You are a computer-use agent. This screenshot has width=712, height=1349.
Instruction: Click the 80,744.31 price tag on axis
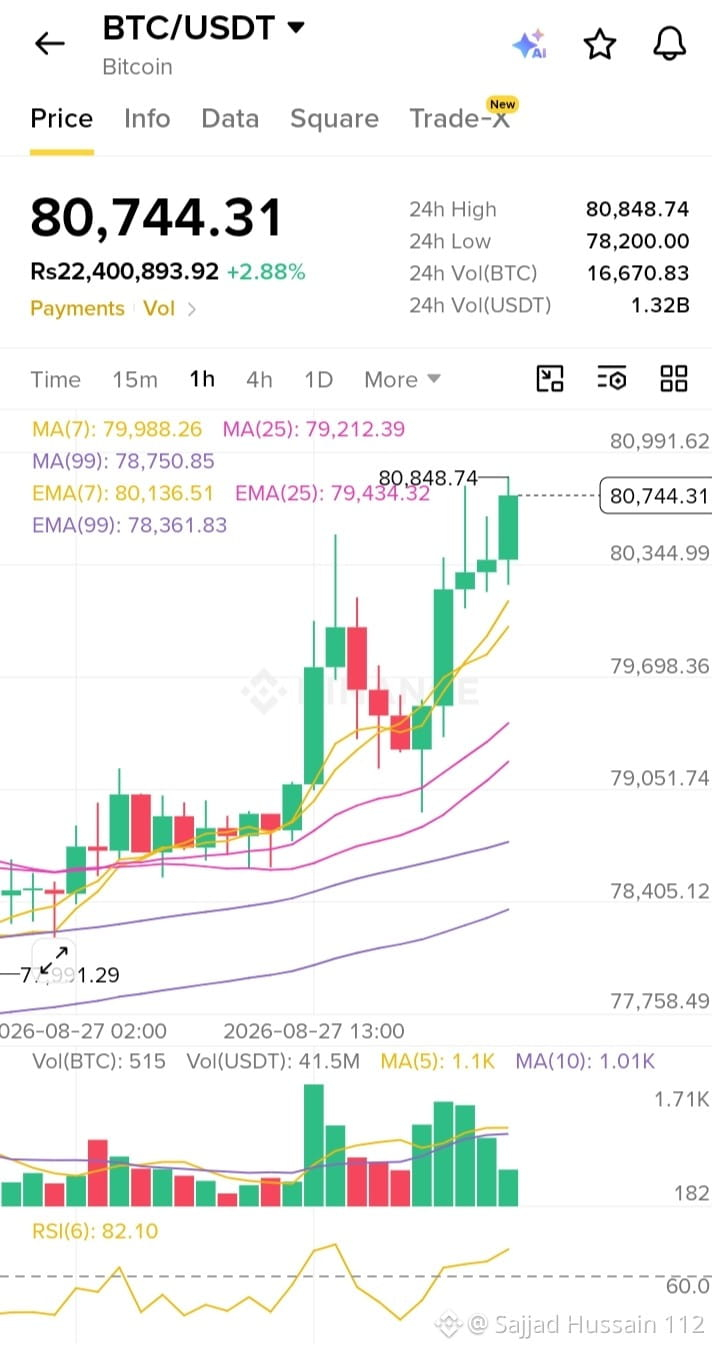click(655, 496)
